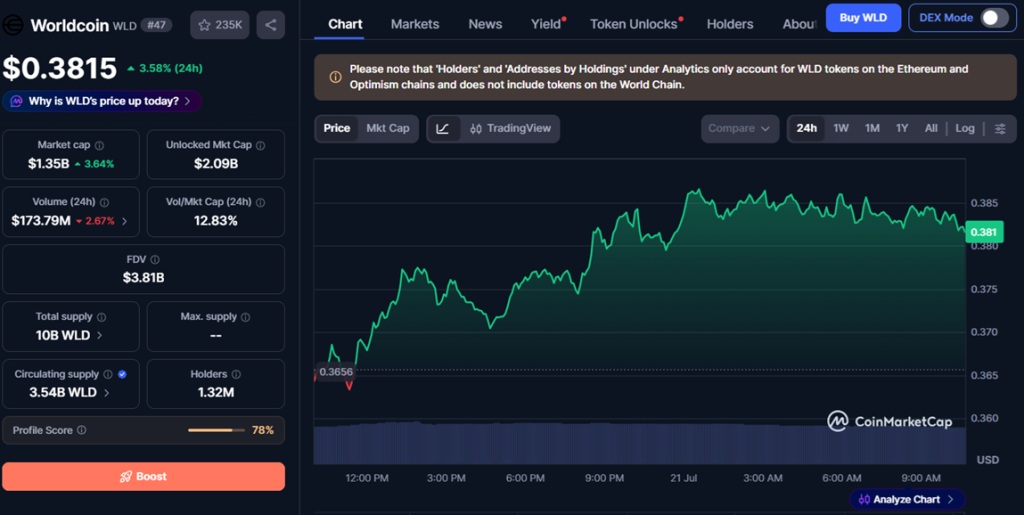Screen dimensions: 1024x515
Task: Click the CoinMarketCap logo on the chart
Action: click(x=889, y=422)
